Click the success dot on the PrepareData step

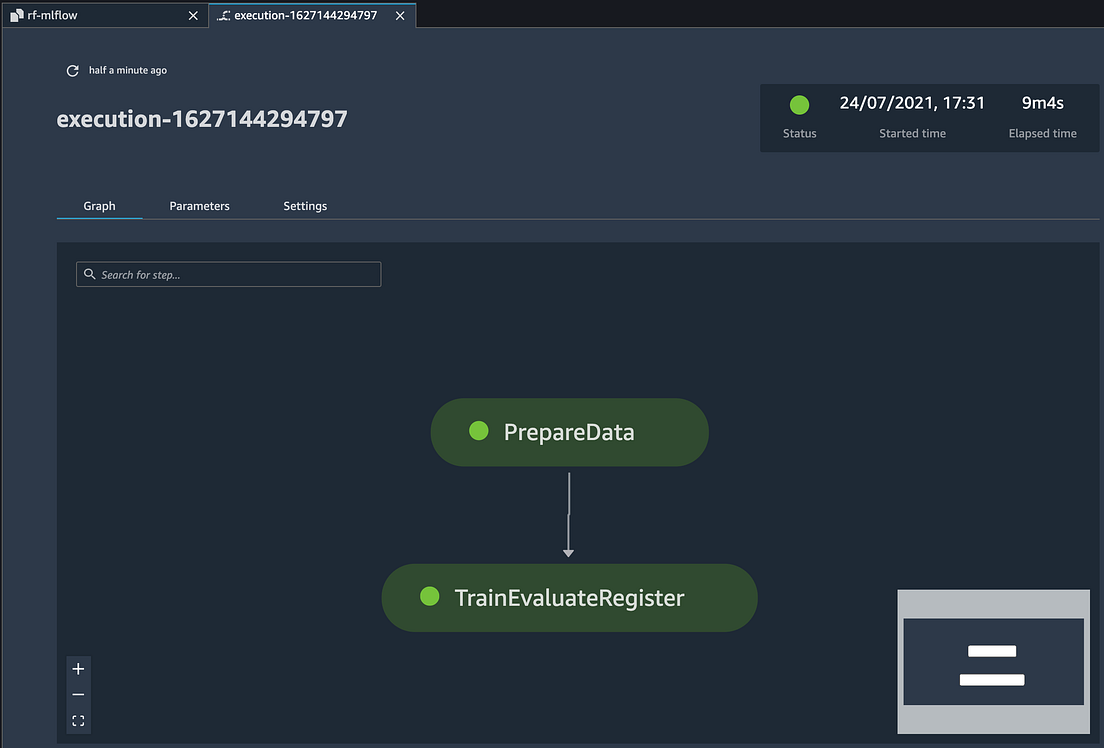click(x=478, y=432)
